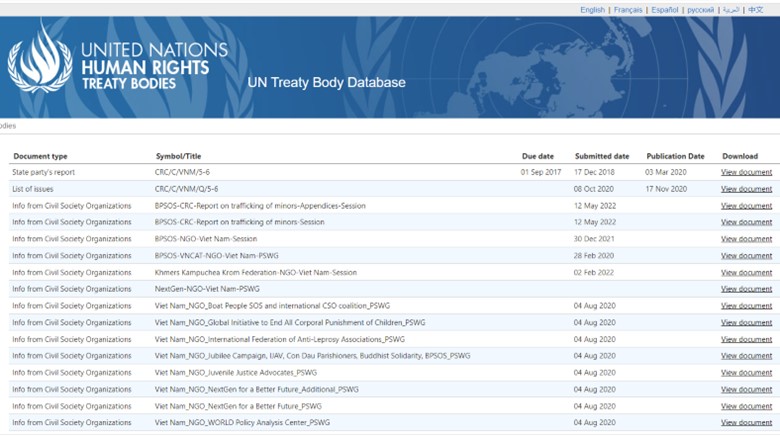View document for BPSOS-CRC-Report on trafficking of minors-Session
780x438 pixels.
coord(747,222)
